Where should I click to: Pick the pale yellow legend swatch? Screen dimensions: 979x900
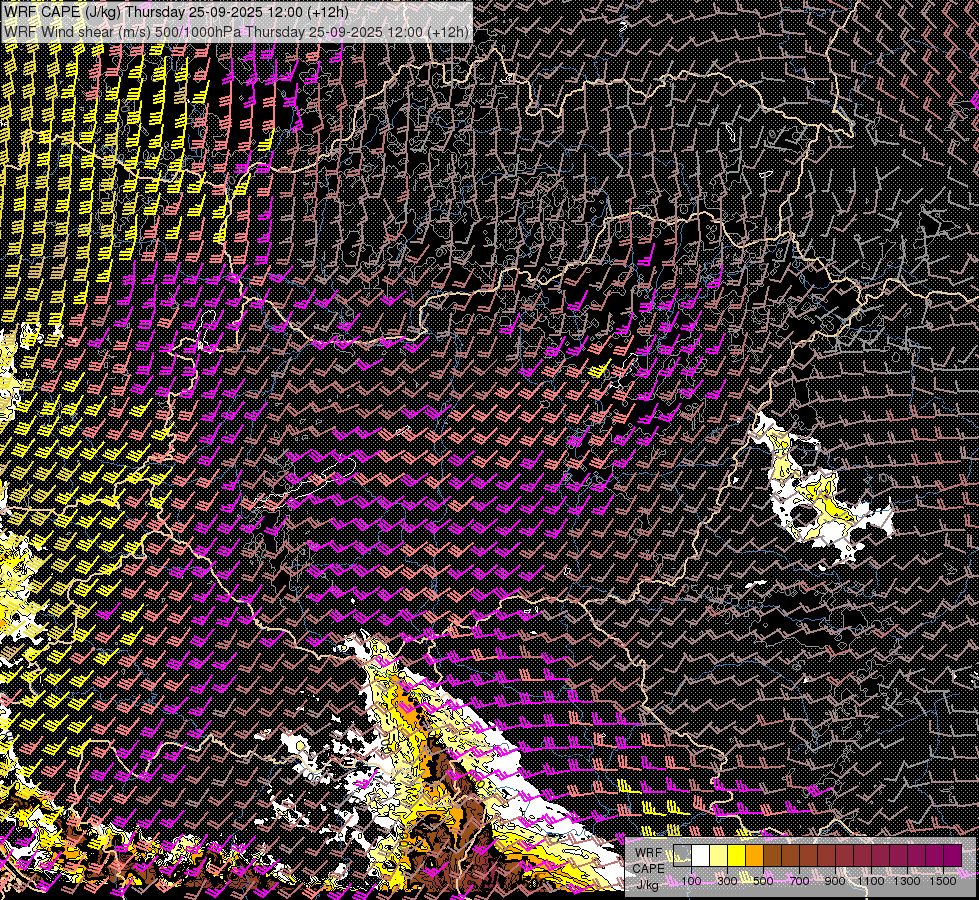click(719, 855)
